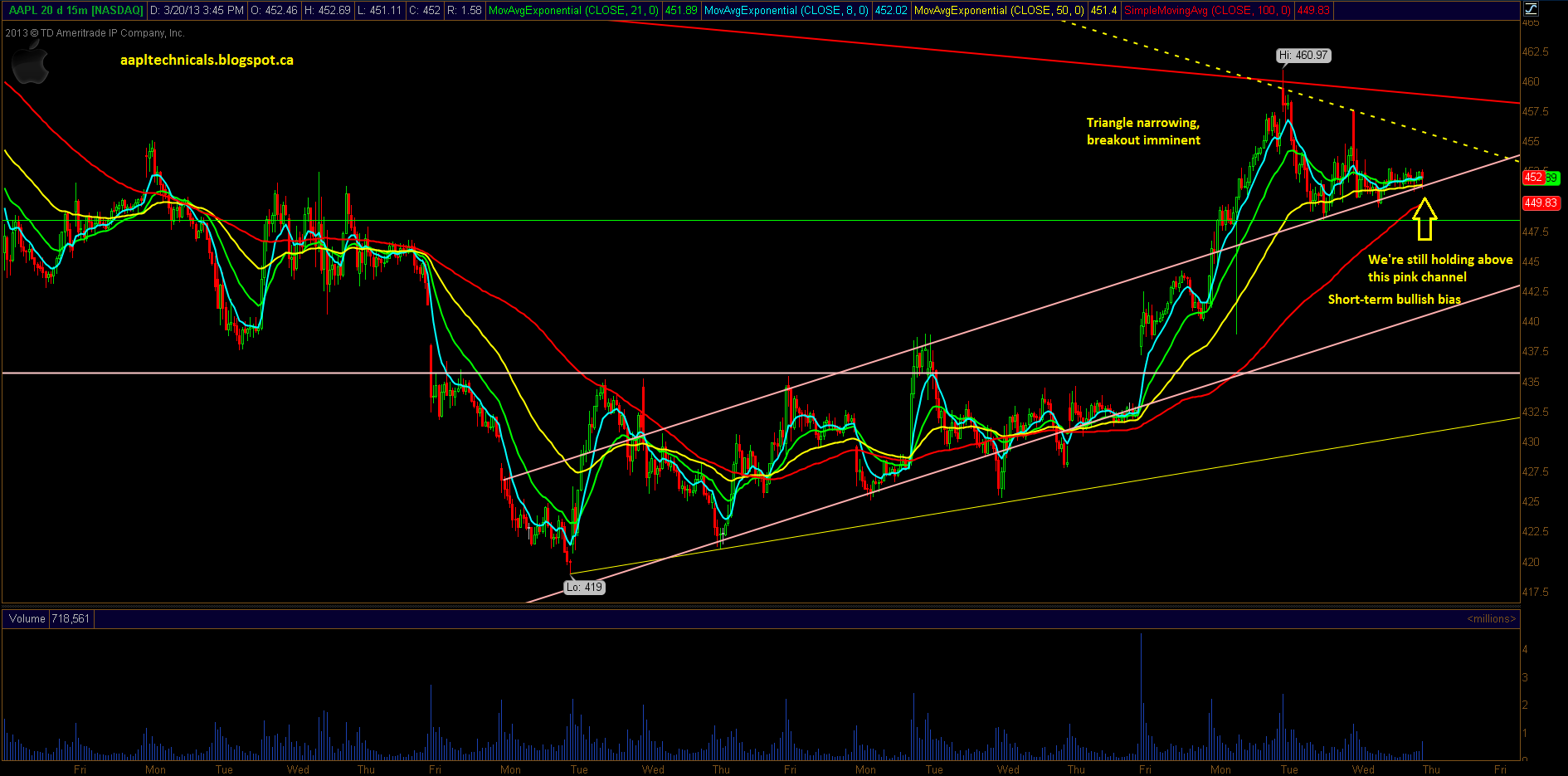Viewport: 1568px width, 776px height.
Task: Select the MovAvgExponential (CLOSE, 21, 0) study label
Action: [574, 11]
